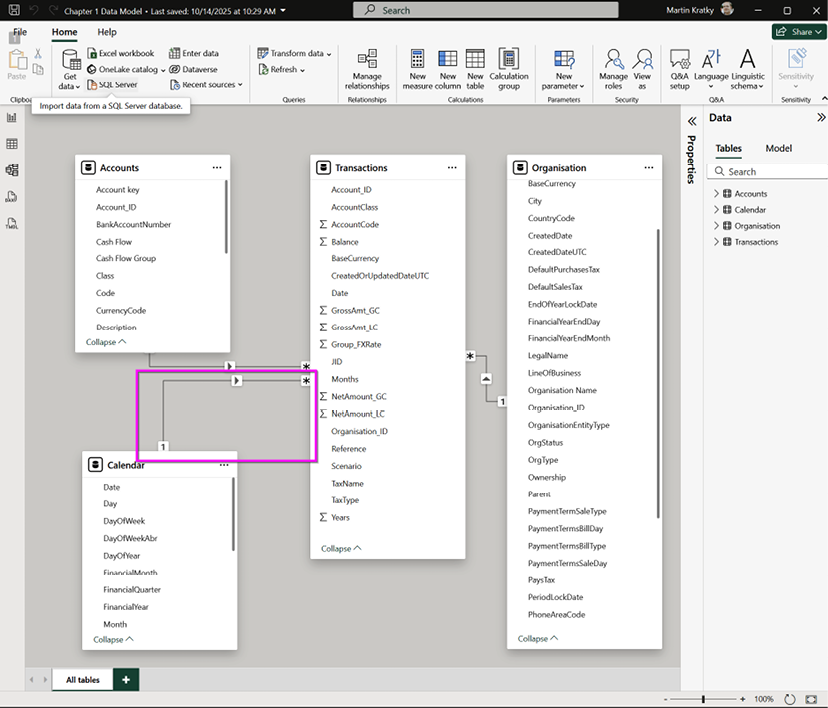
Task: Click the zoom slider in status bar
Action: tap(704, 699)
